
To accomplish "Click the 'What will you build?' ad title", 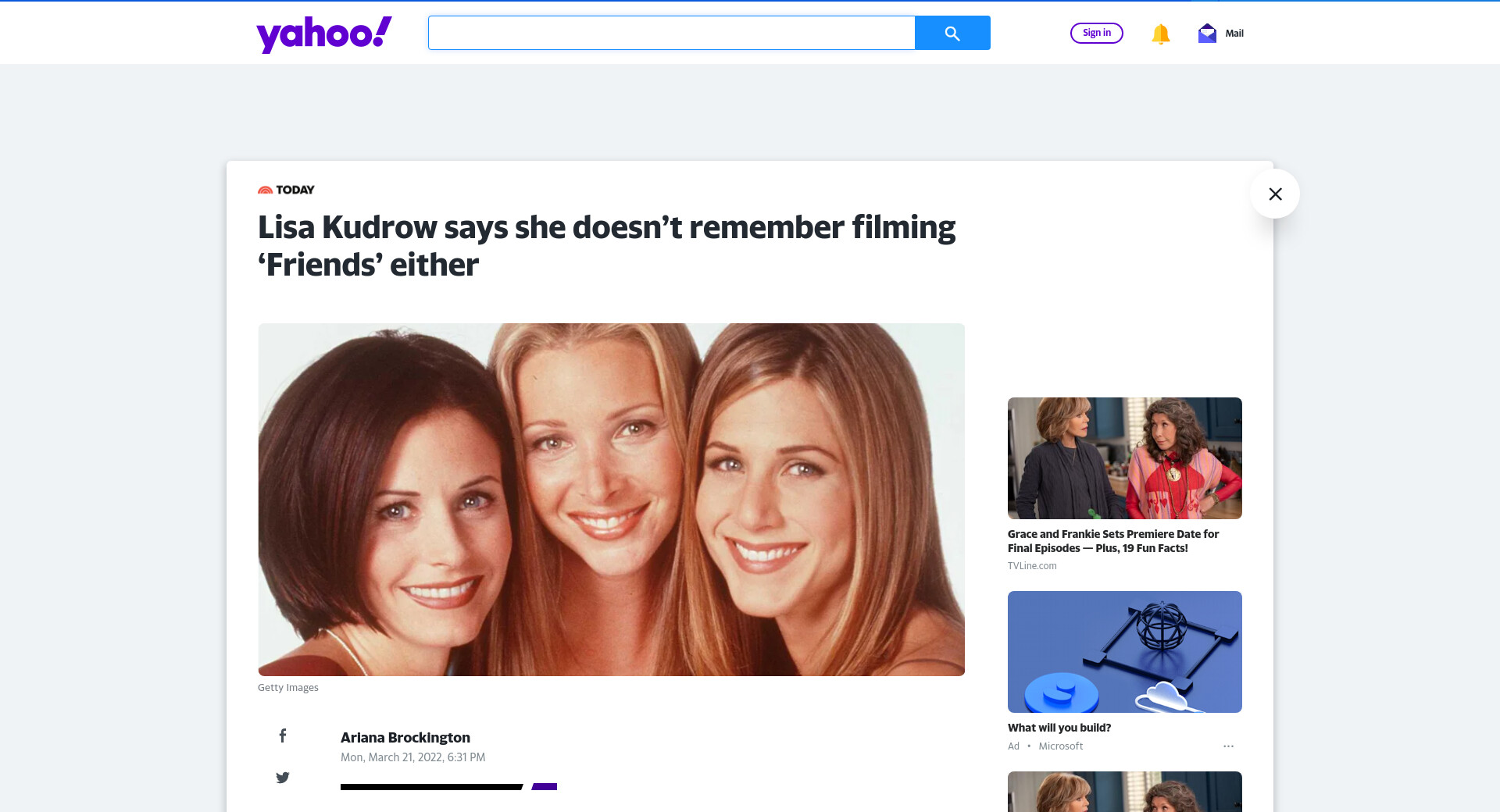I will pyautogui.click(x=1059, y=728).
